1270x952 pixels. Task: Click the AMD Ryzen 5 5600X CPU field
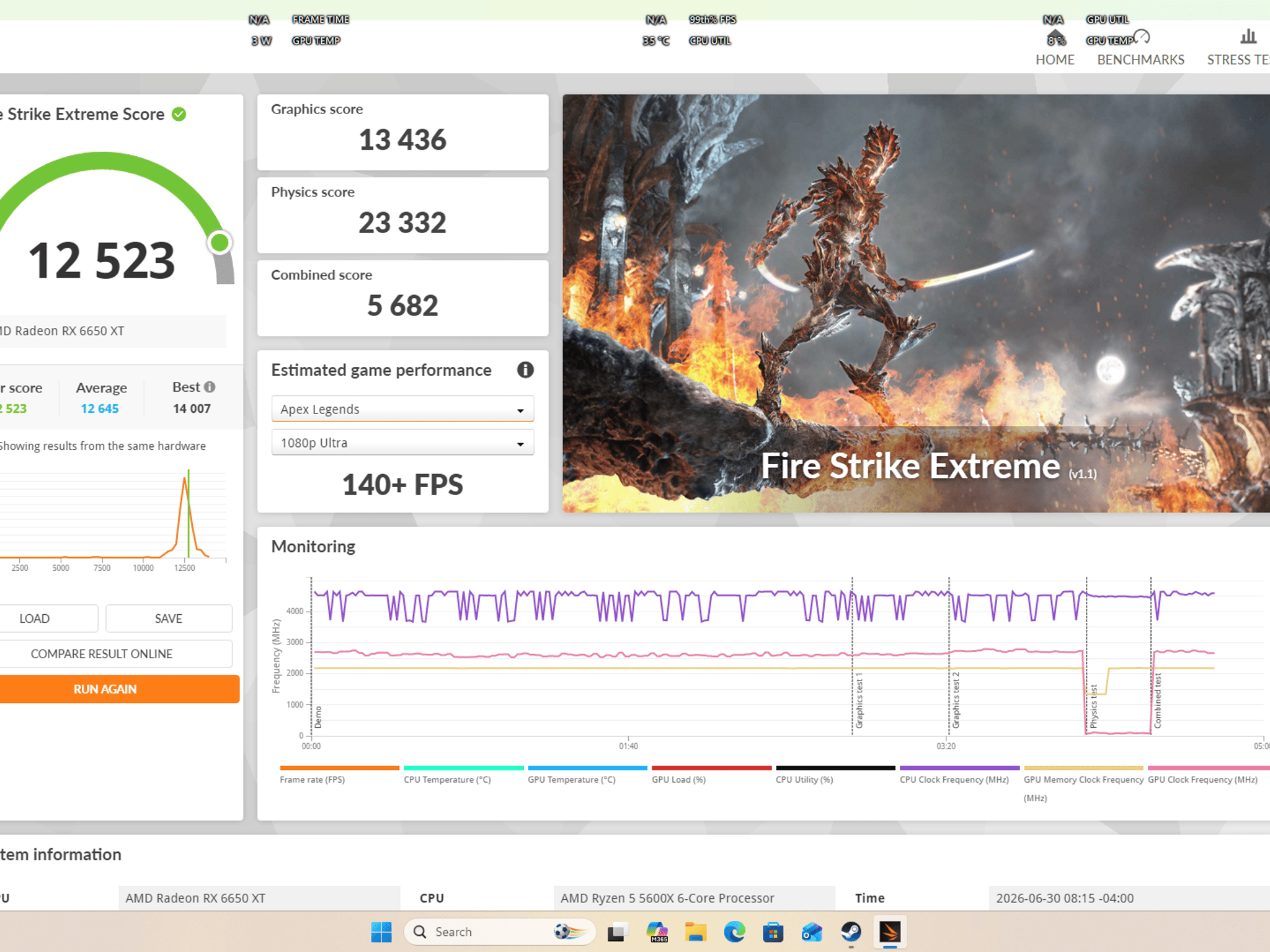pos(694,898)
